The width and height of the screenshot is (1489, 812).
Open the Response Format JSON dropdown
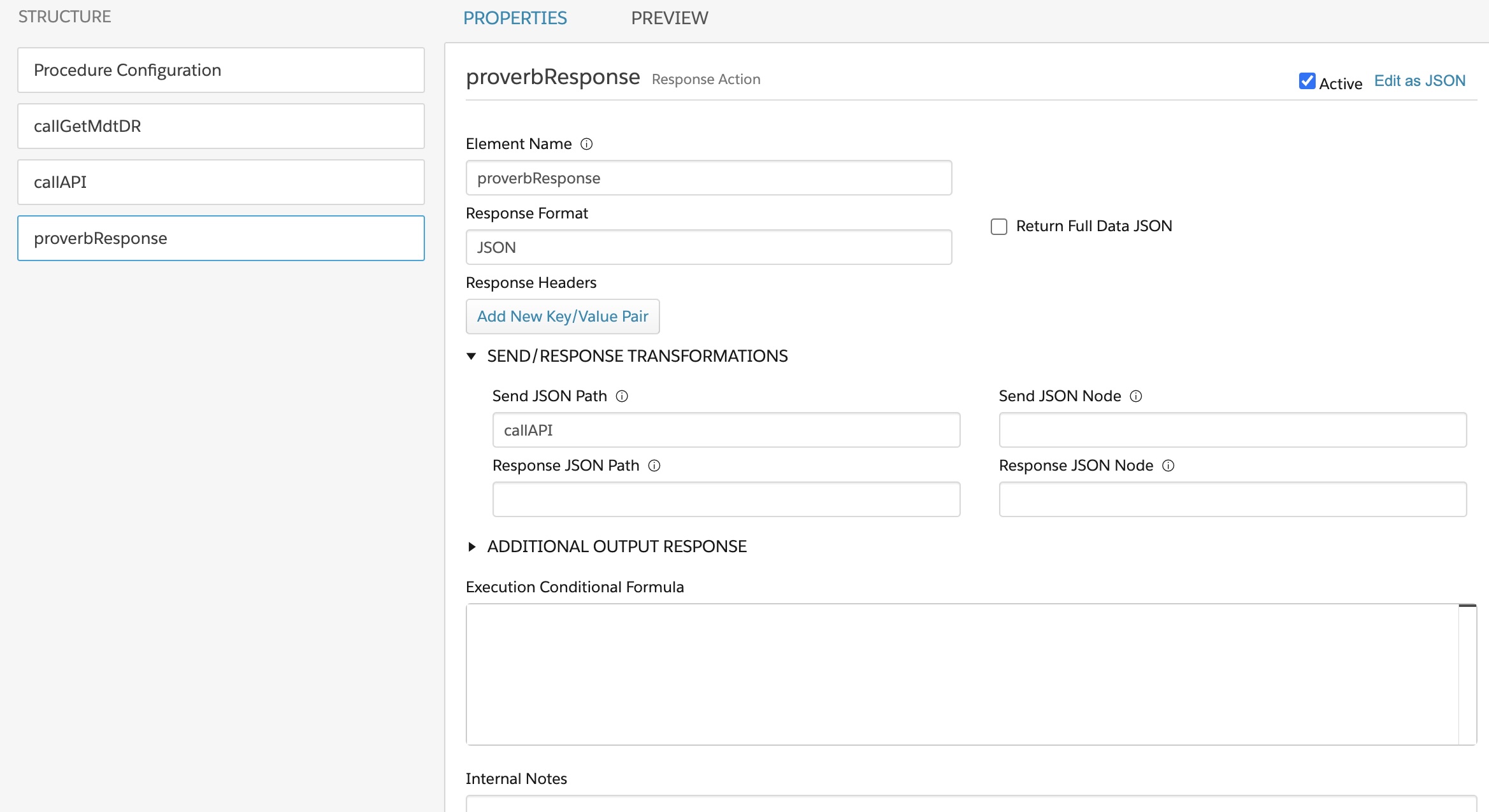click(709, 247)
